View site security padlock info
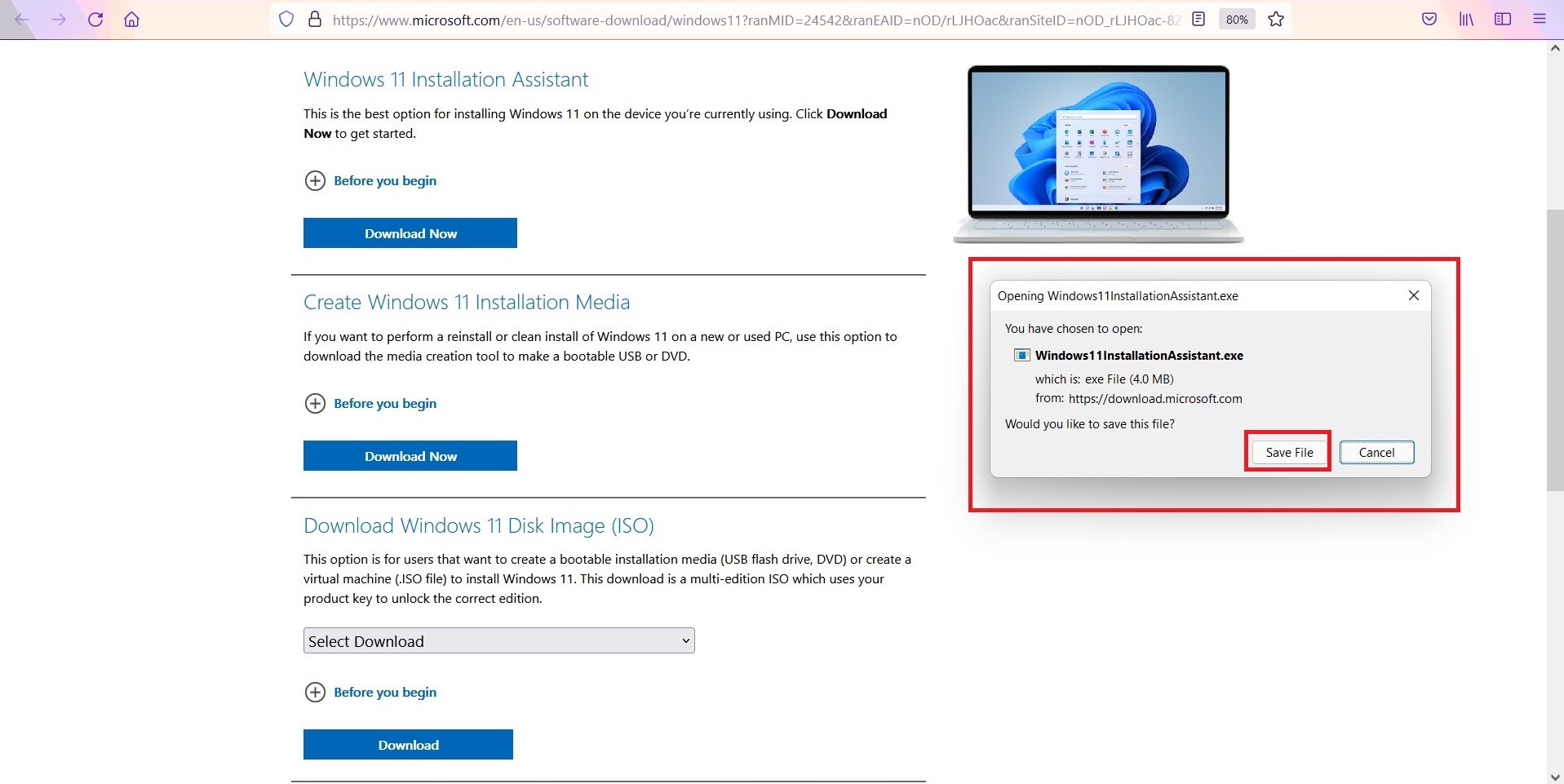The image size is (1564, 784). tap(314, 20)
